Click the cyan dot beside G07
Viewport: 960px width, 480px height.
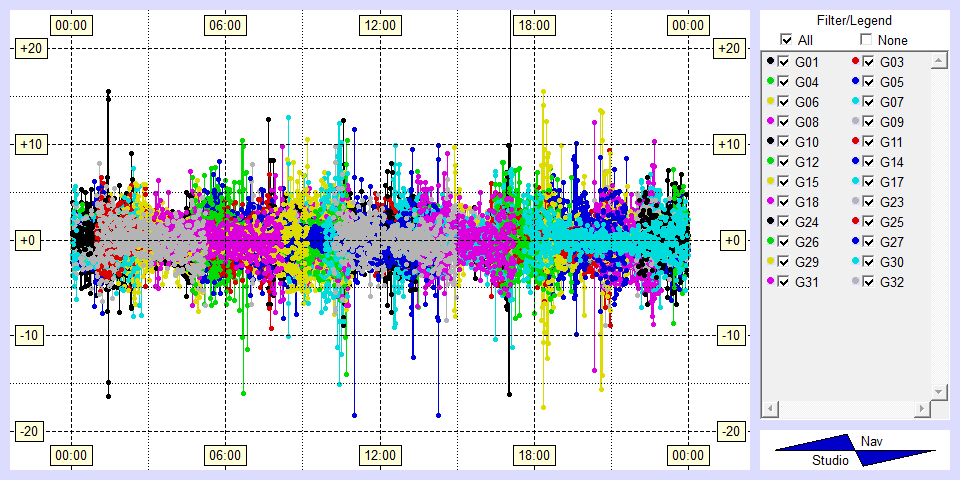pos(854,102)
